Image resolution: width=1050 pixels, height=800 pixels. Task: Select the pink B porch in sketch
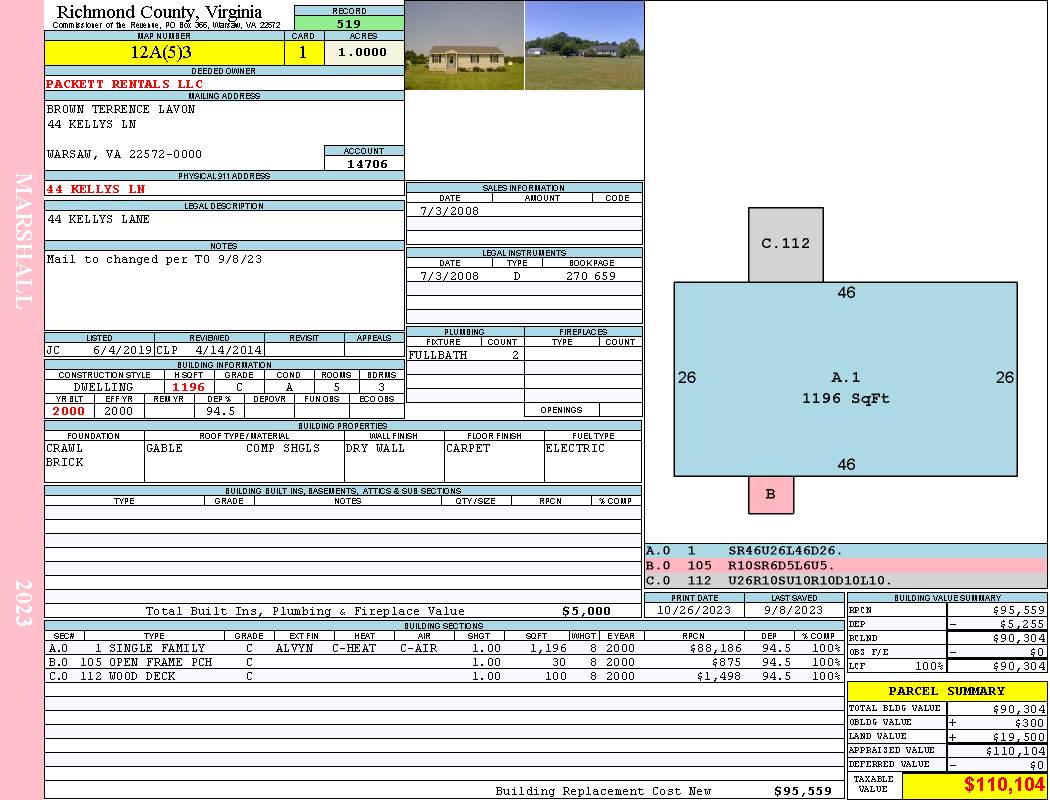(x=770, y=494)
